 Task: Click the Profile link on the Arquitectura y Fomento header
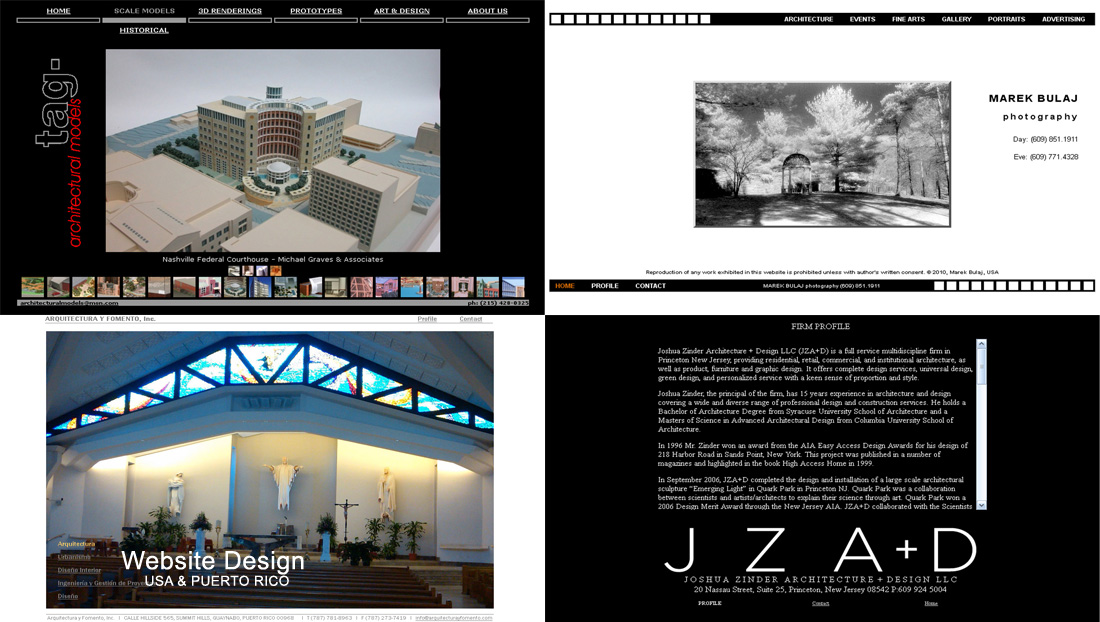point(428,318)
